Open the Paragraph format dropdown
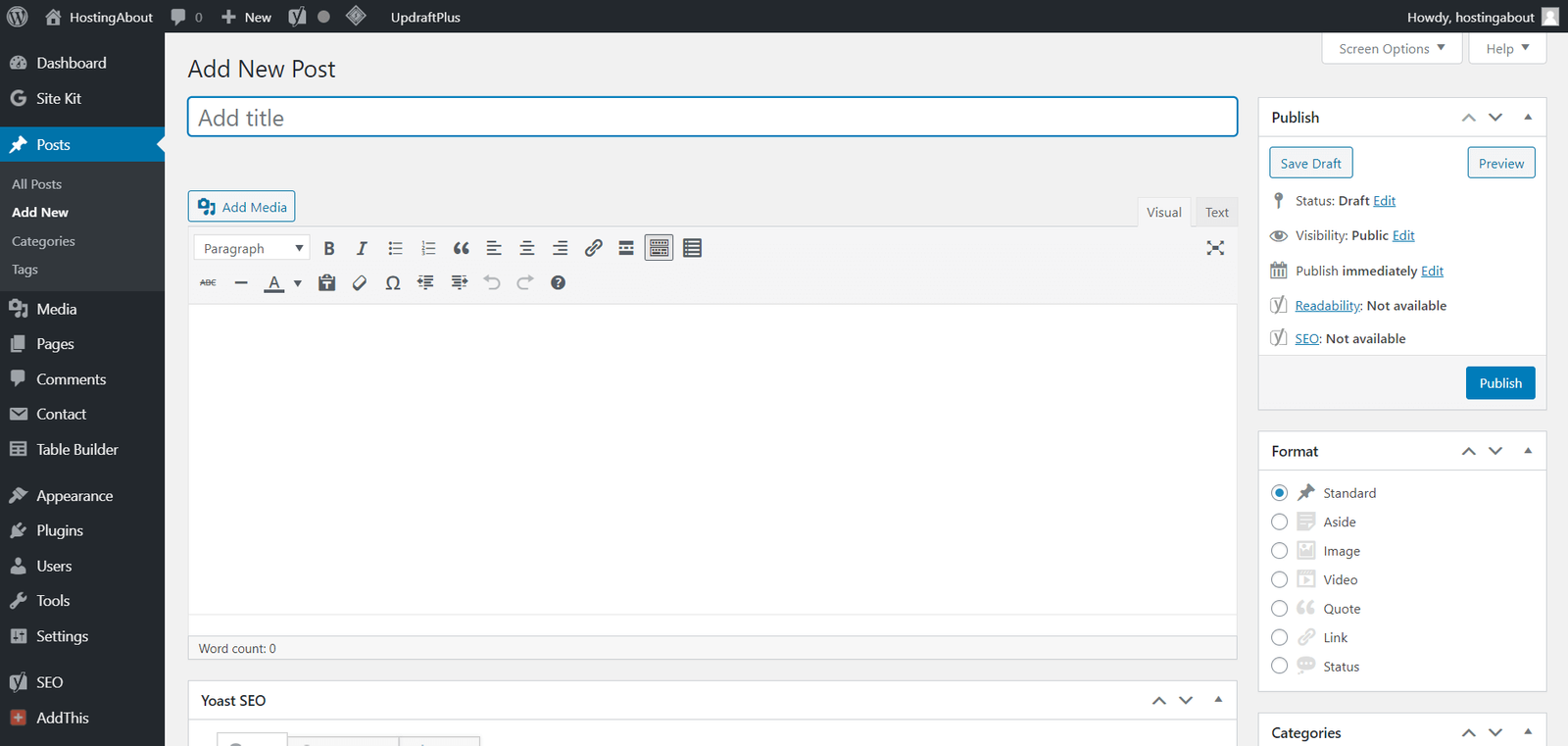1568x746 pixels. [x=252, y=249]
